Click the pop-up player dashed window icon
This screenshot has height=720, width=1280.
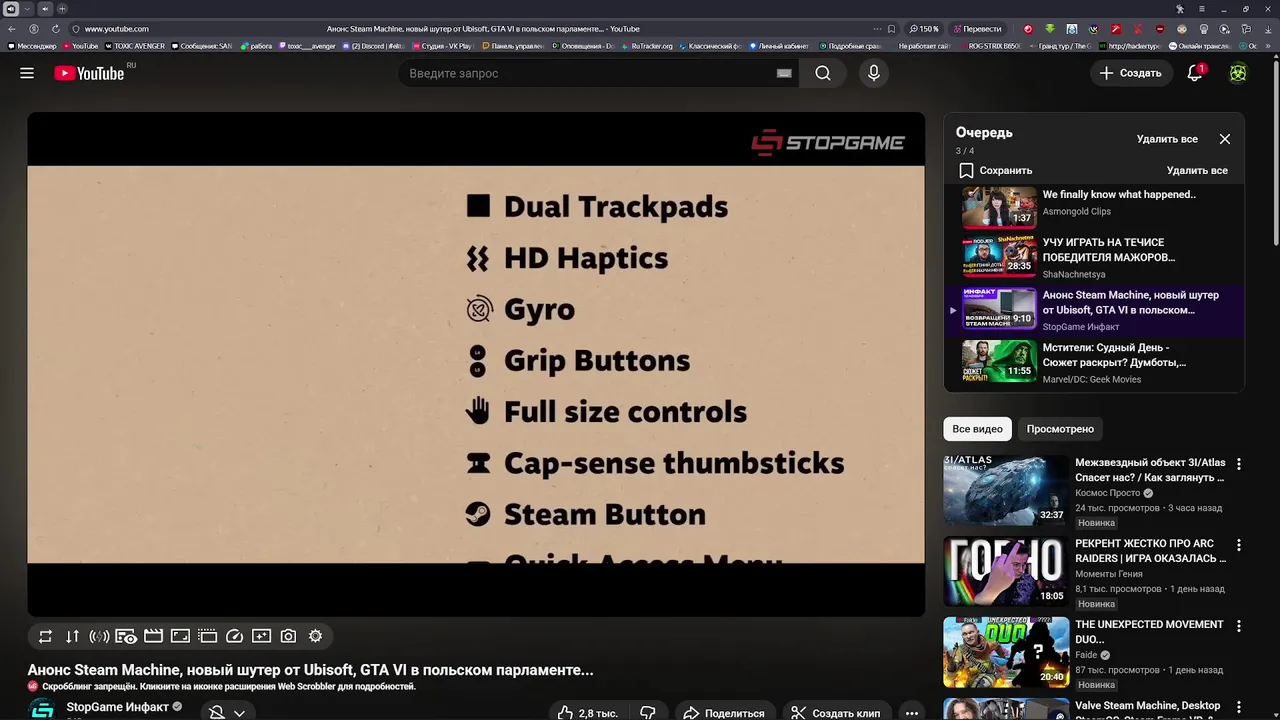pyautogui.click(x=207, y=636)
